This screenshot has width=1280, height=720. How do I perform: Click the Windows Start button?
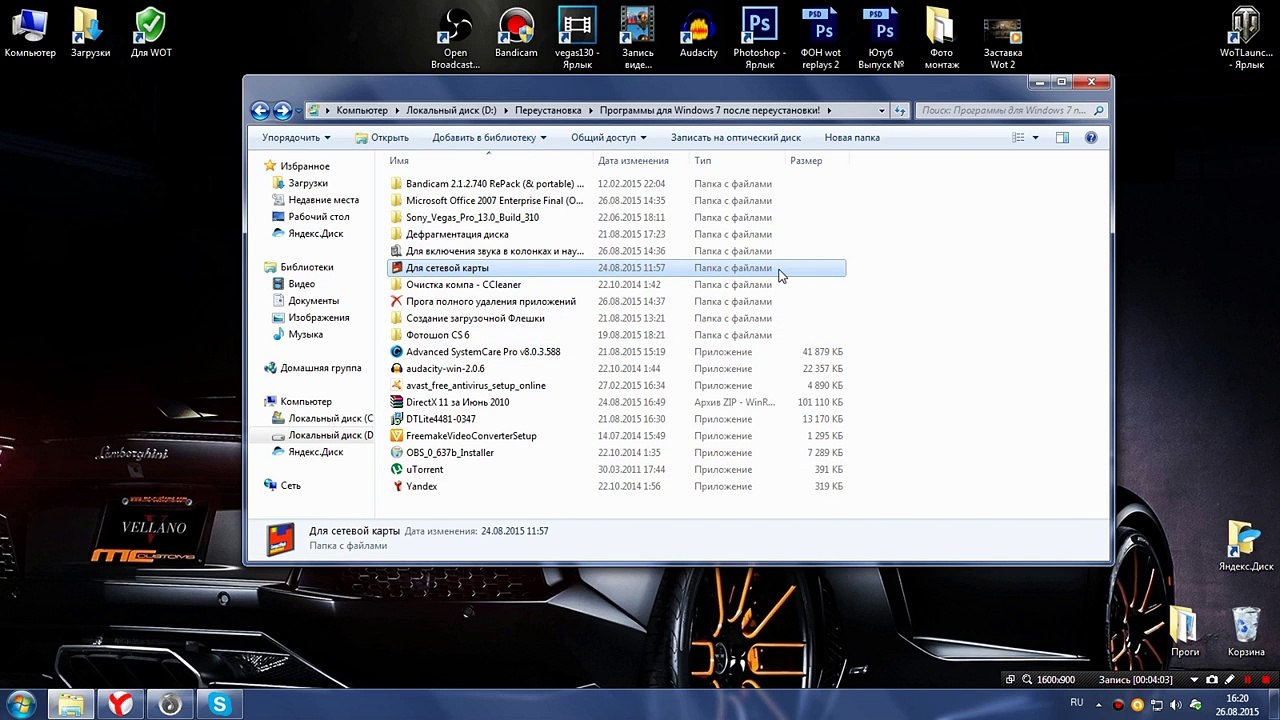pos(21,704)
